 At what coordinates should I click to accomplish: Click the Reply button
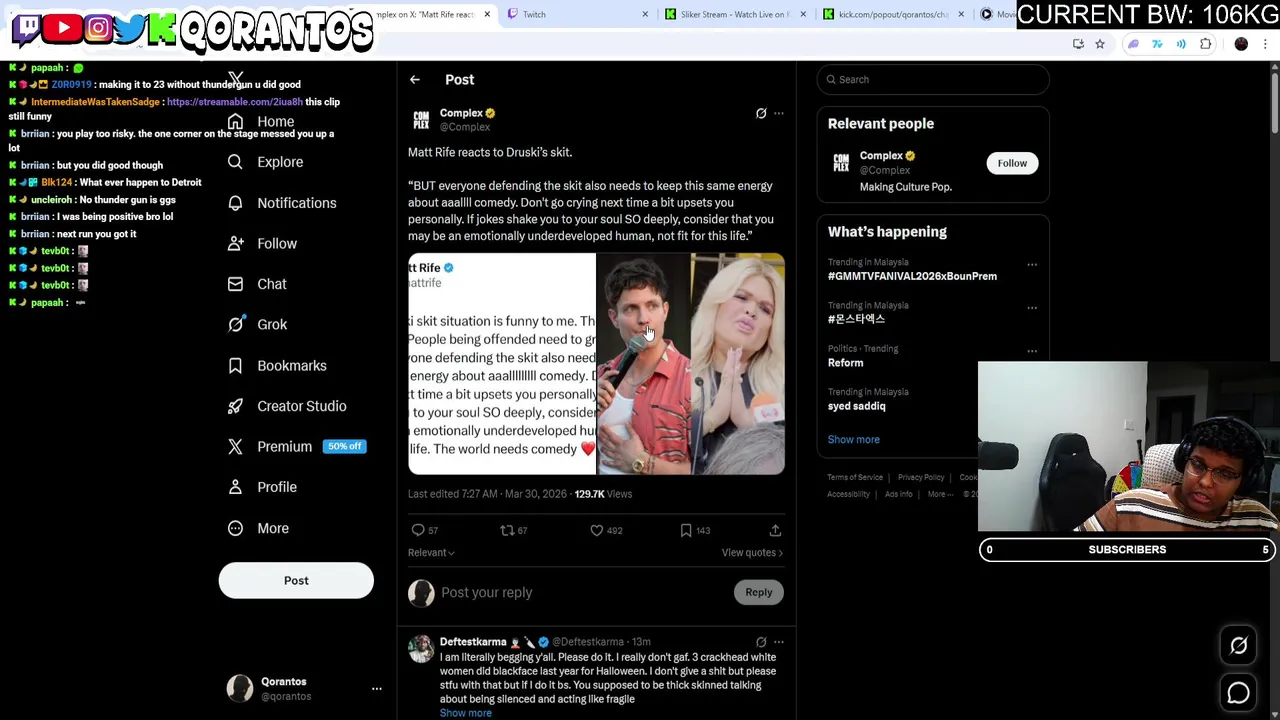click(x=759, y=593)
